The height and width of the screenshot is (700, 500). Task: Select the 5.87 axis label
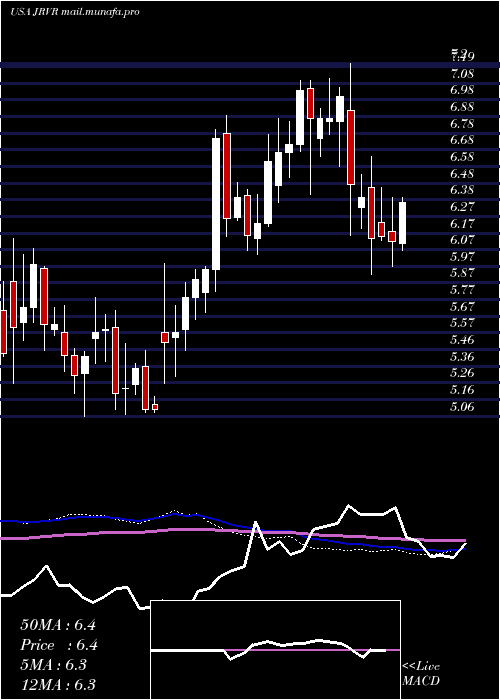click(x=462, y=273)
